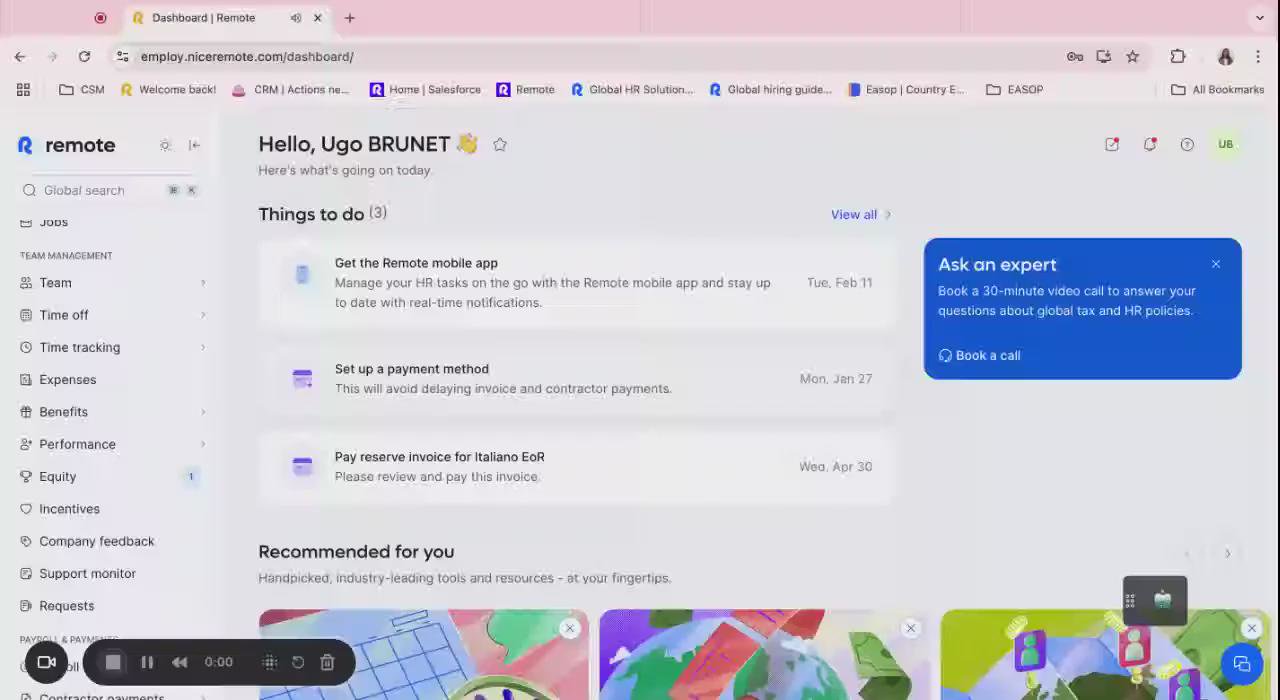Click the mobile app phone icon
1280x700 pixels.
(x=302, y=274)
